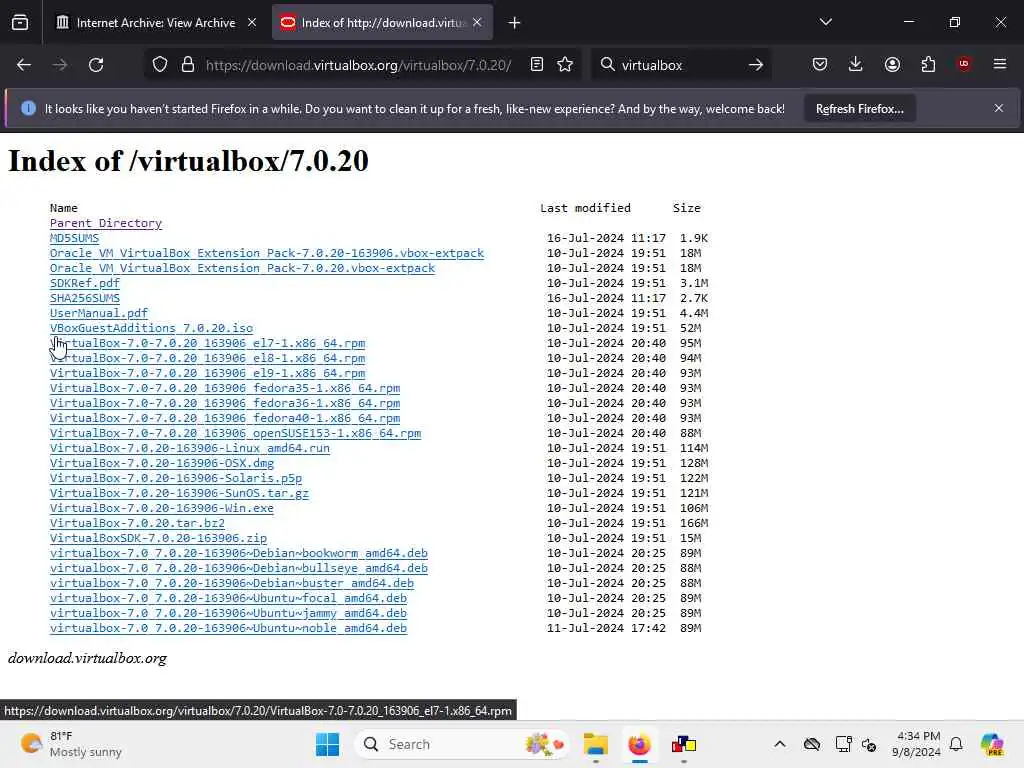The width and height of the screenshot is (1024, 768).
Task: Click the virtualbox search field
Action: [x=679, y=65]
